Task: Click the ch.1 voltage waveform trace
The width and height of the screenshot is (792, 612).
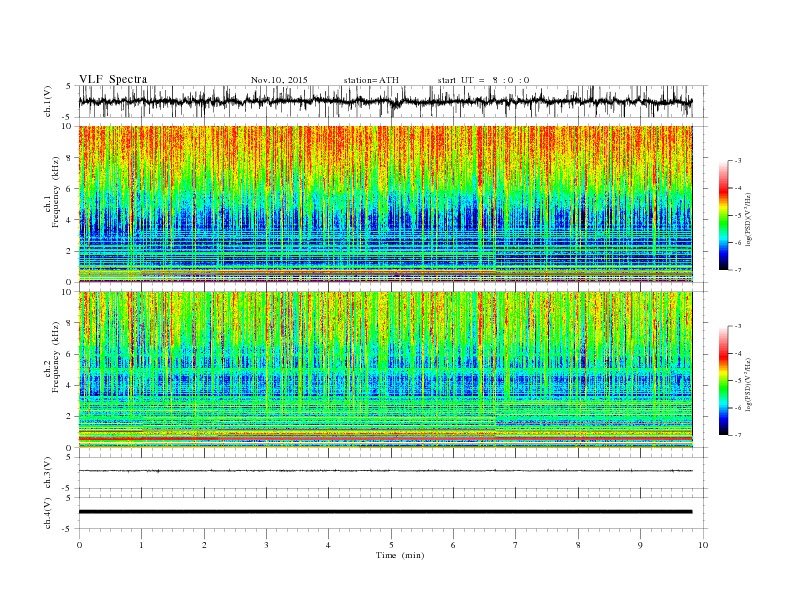Action: click(385, 101)
